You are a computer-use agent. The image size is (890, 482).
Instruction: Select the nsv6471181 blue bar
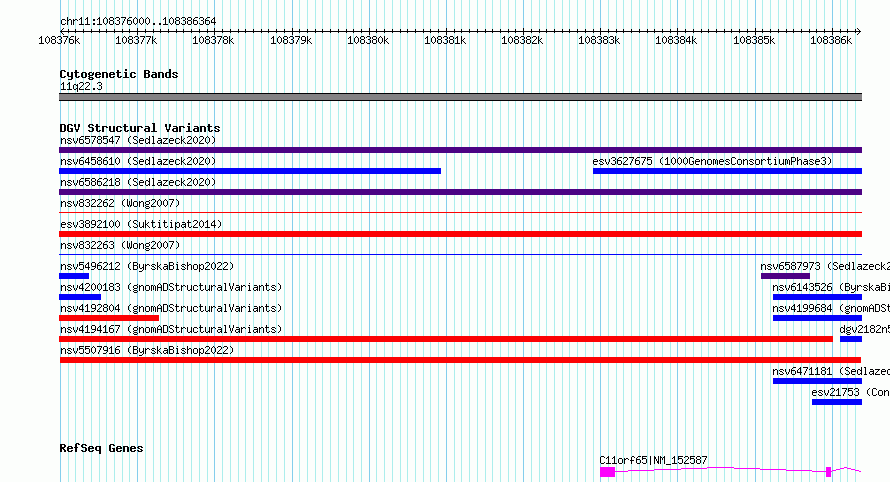click(817, 381)
